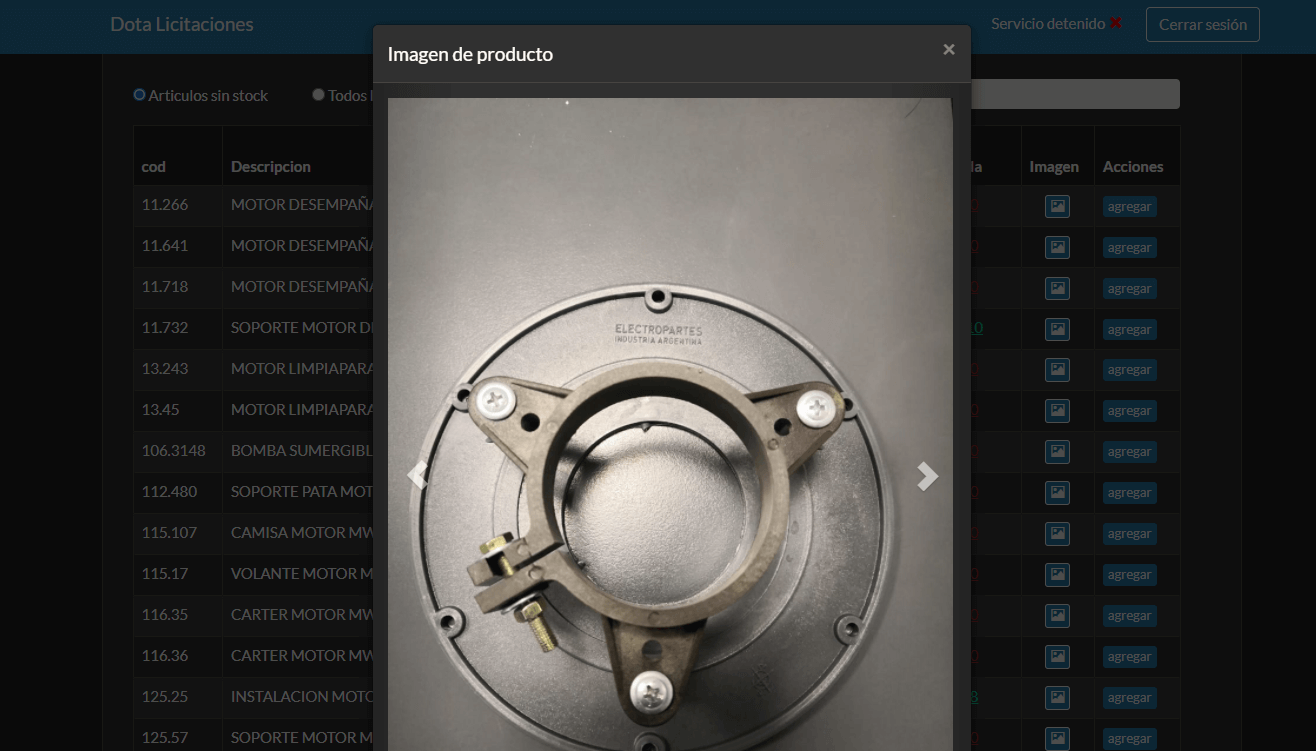This screenshot has height=751, width=1316.
Task: Open image icon for item 125.25
Action: point(1057,698)
